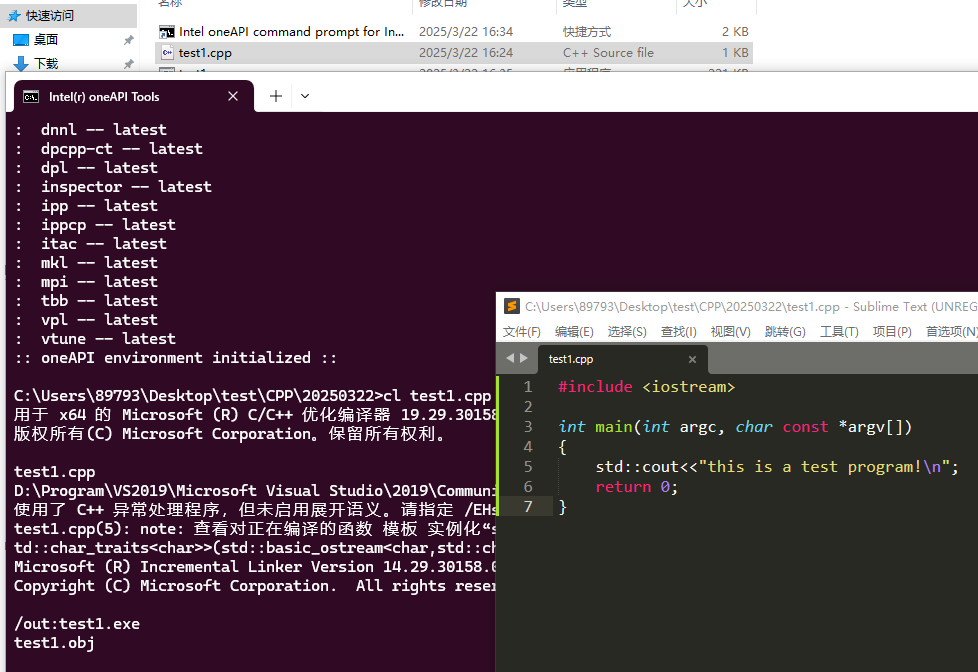
Task: Open the terminal profile dropdown chevron
Action: 305,96
